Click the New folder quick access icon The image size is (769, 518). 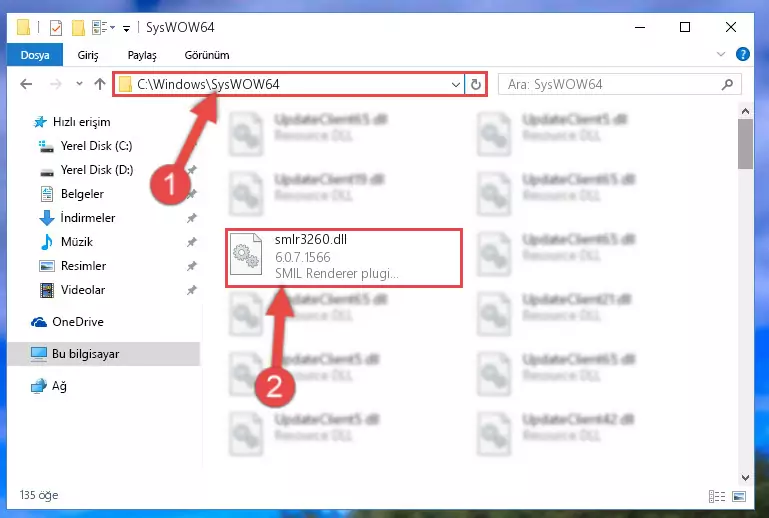tap(78, 27)
